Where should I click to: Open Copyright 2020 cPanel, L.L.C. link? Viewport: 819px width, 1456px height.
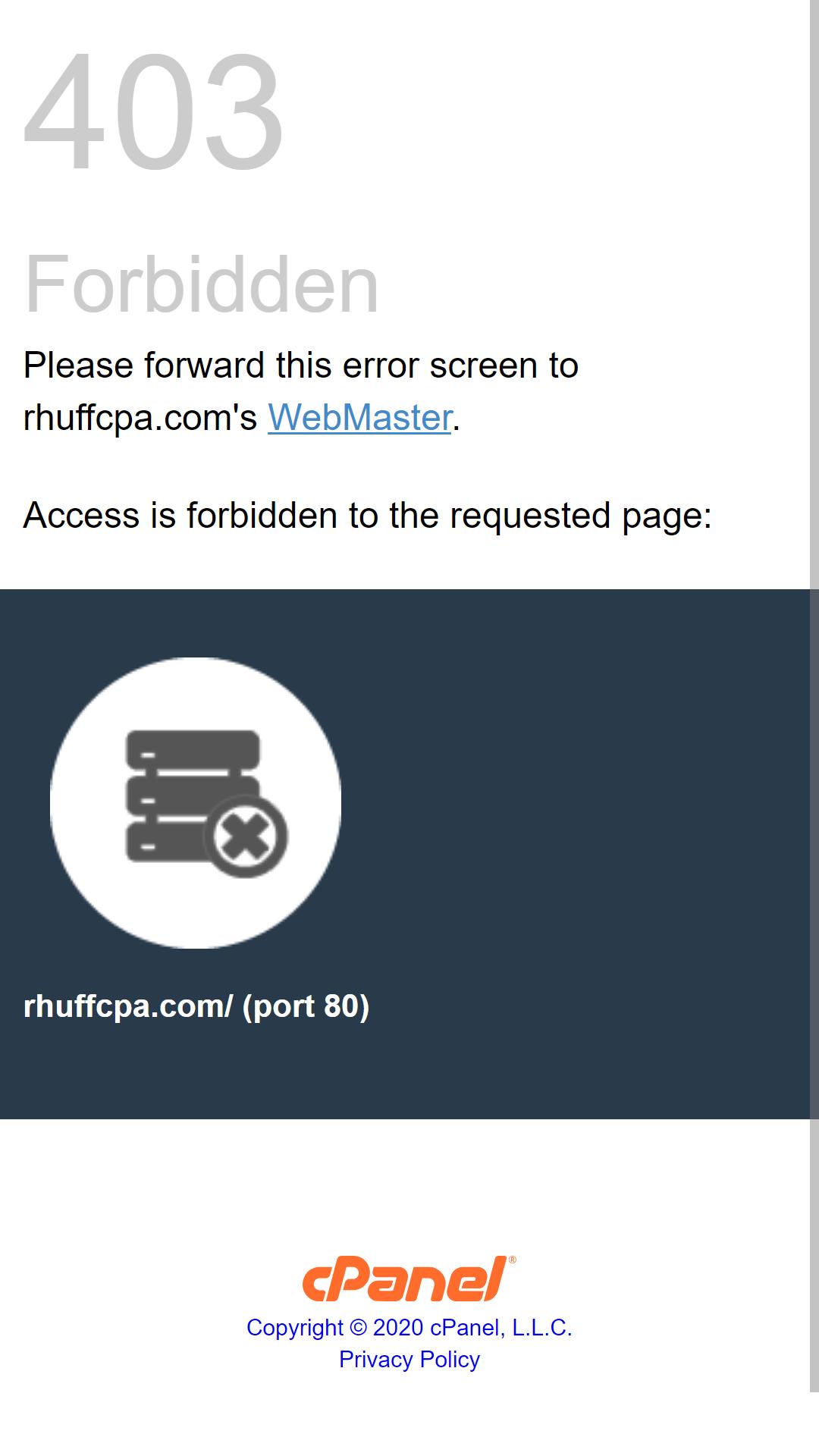tap(409, 1327)
